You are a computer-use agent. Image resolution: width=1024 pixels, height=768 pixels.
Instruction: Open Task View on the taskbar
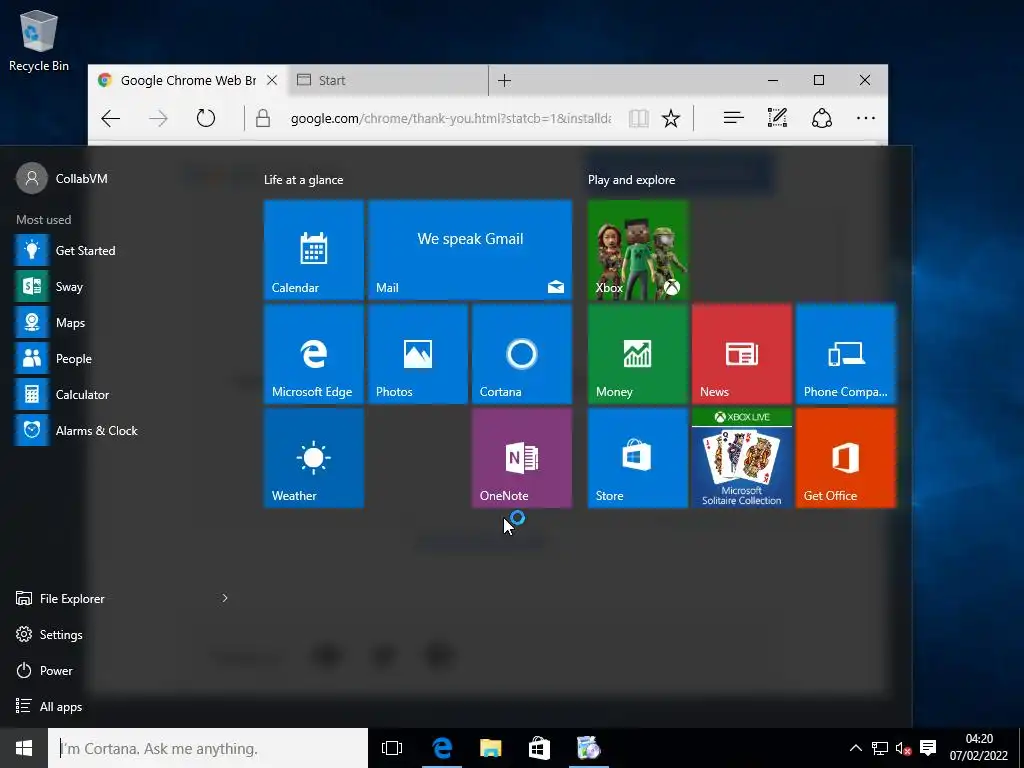[x=392, y=748]
